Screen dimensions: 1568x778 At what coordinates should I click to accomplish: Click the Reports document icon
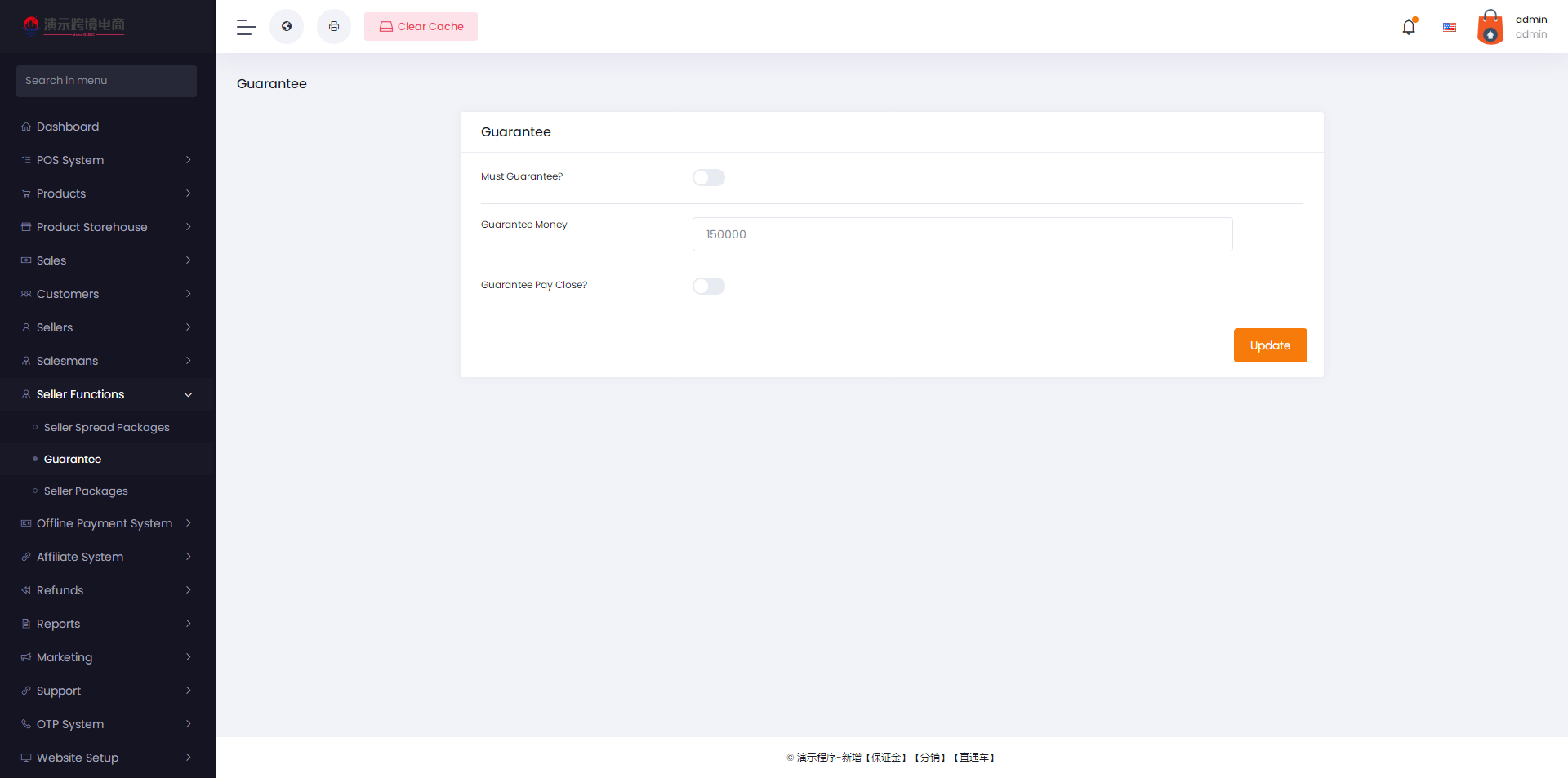tap(26, 624)
